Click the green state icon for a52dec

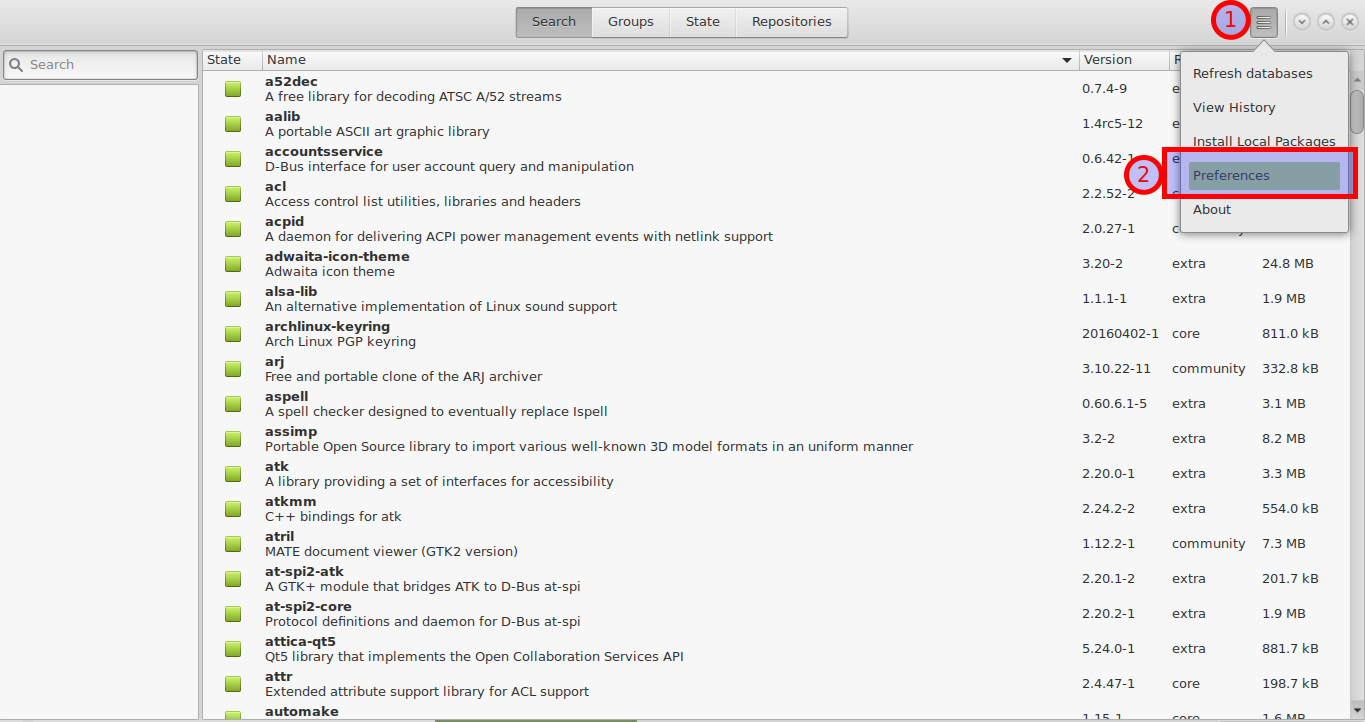tap(233, 89)
